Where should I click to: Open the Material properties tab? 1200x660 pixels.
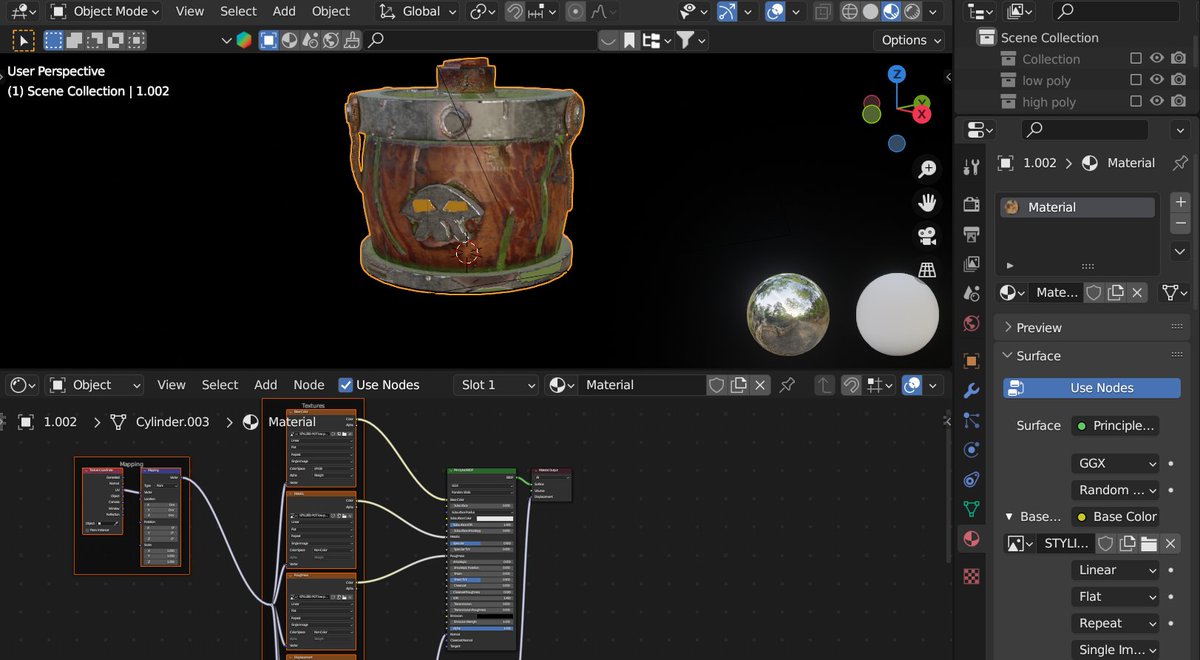pyautogui.click(x=970, y=540)
